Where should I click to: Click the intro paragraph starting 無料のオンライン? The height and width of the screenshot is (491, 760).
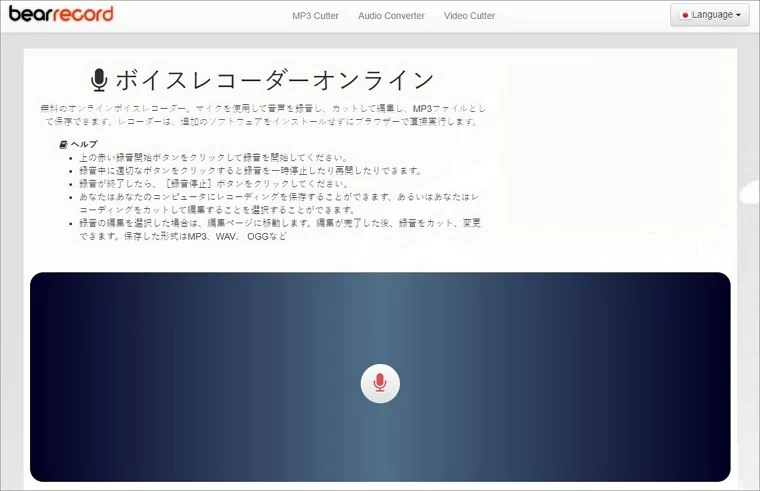pos(263,115)
